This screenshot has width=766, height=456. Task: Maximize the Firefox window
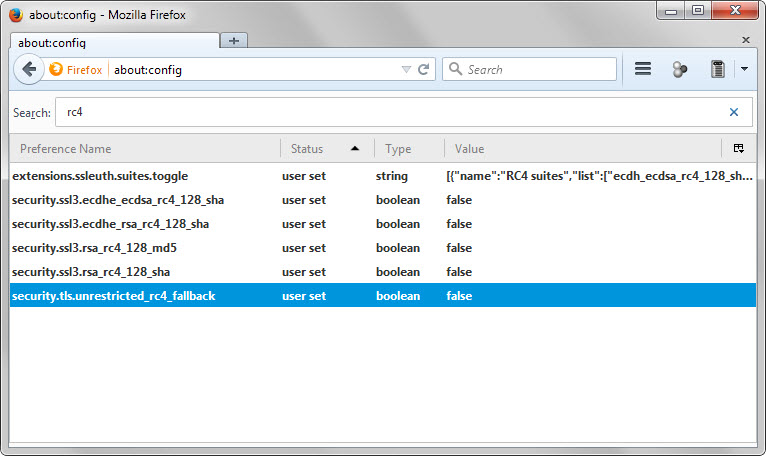[x=698, y=11]
